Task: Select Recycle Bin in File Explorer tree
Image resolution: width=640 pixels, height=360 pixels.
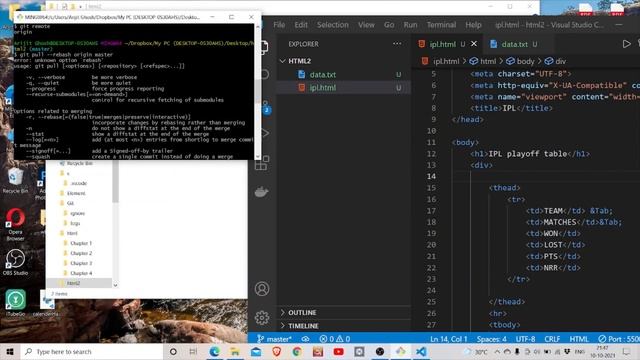Action: click(x=79, y=163)
